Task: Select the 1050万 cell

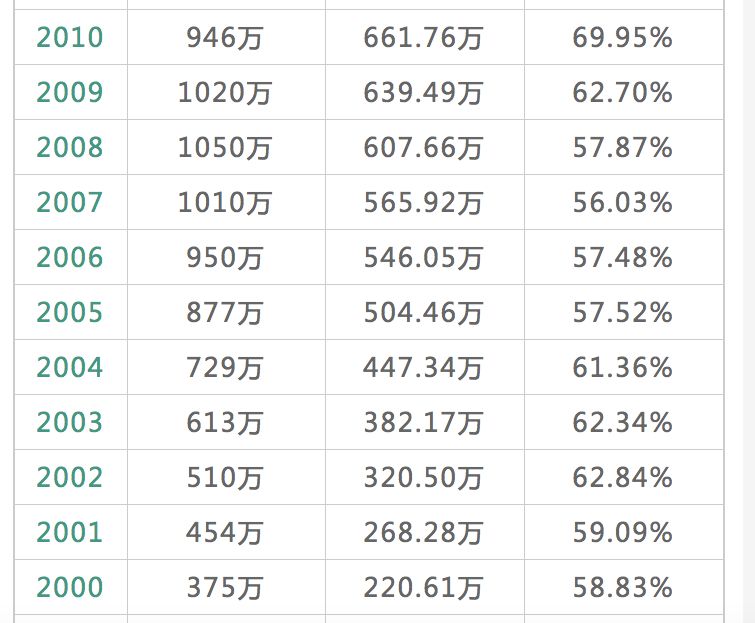Action: pyautogui.click(x=225, y=148)
